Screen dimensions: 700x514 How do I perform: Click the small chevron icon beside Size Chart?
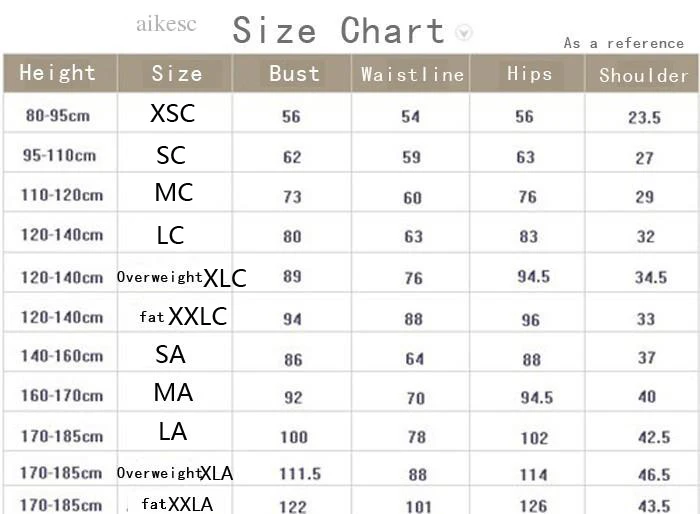point(464,33)
